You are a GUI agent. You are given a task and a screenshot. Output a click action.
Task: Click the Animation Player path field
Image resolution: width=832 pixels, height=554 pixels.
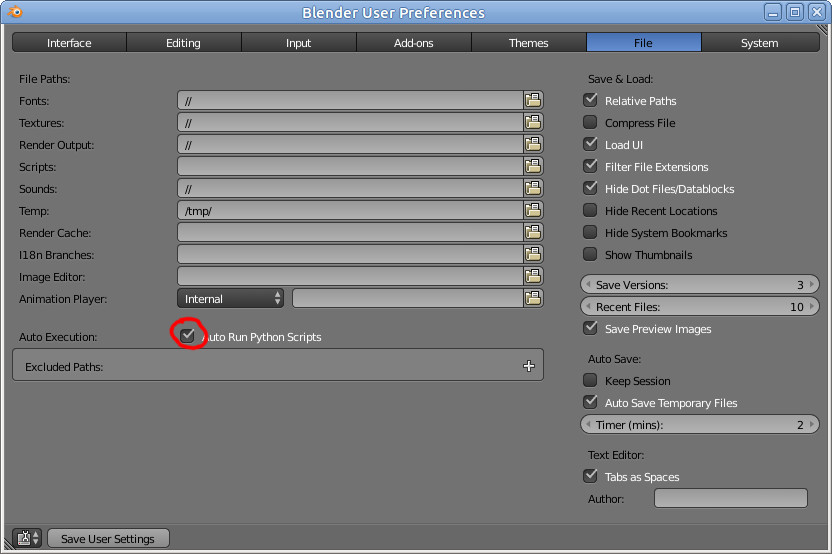tap(408, 298)
